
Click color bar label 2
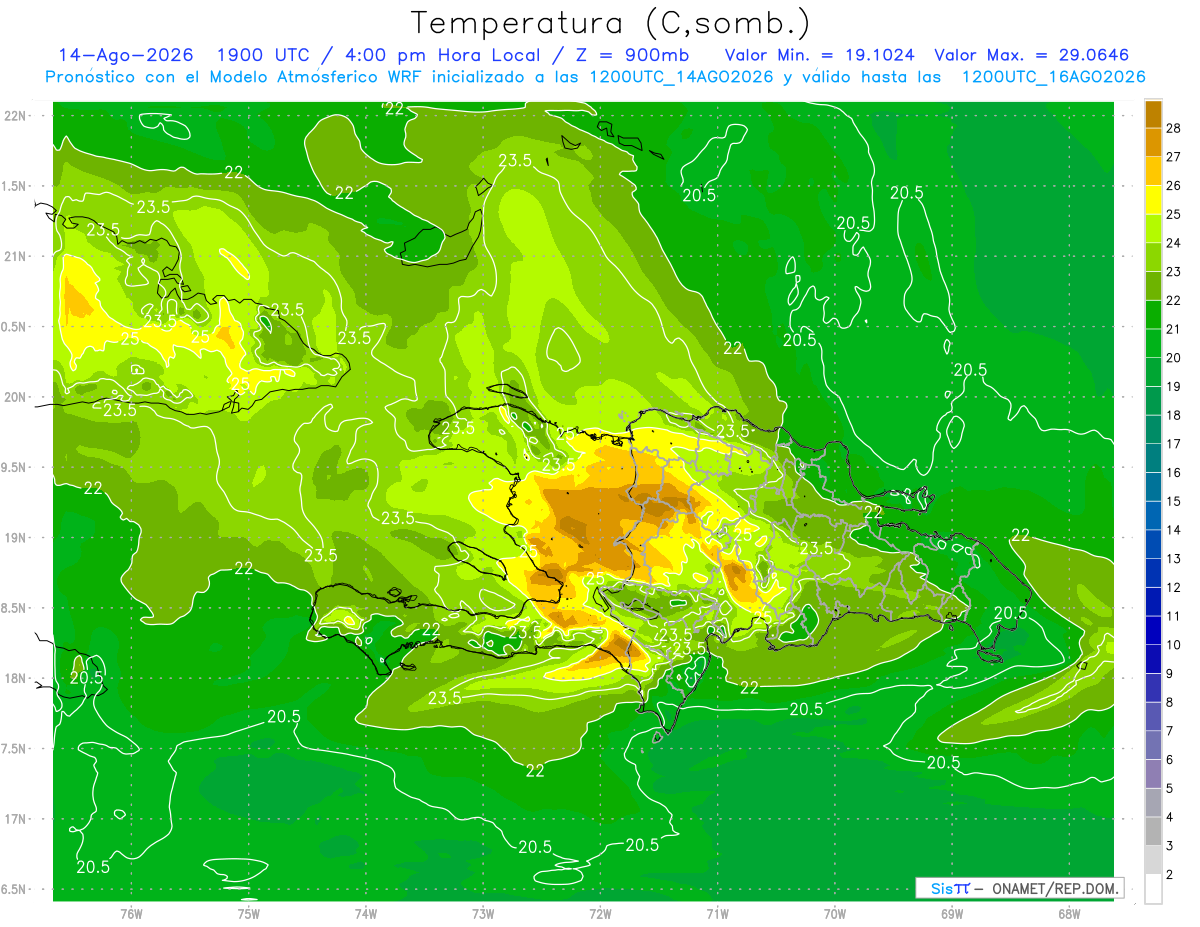click(1171, 875)
